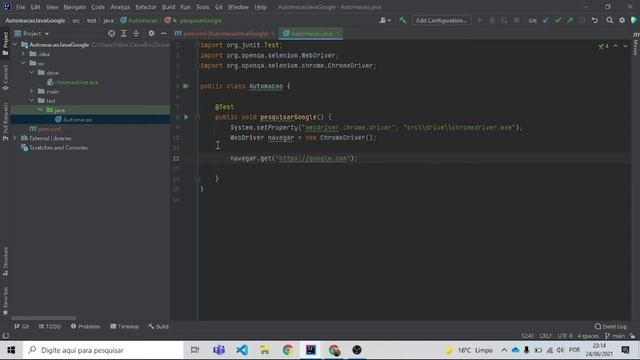Open the Git menu
The height and width of the screenshot is (360, 640).
[219, 7]
